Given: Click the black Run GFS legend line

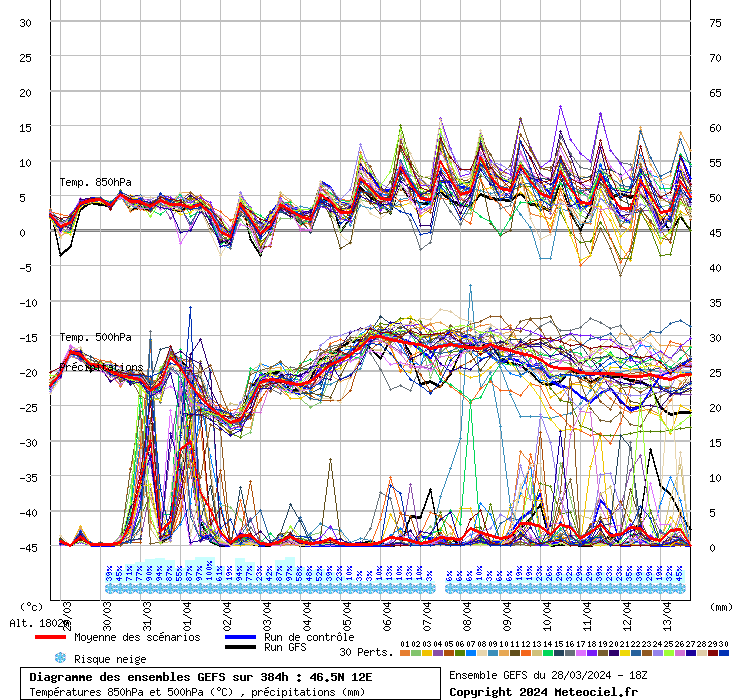Looking at the screenshot, I should pos(241,647).
